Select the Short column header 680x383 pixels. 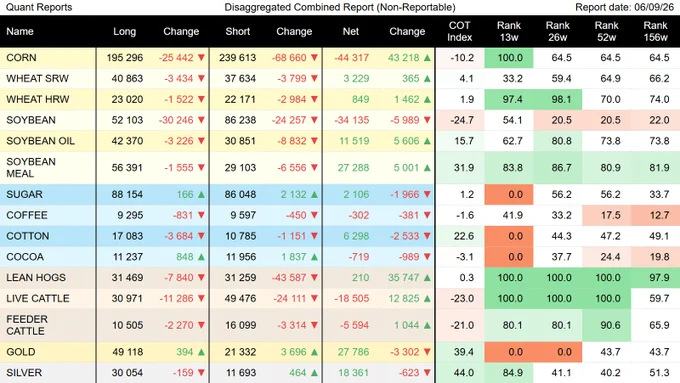pyautogui.click(x=238, y=32)
